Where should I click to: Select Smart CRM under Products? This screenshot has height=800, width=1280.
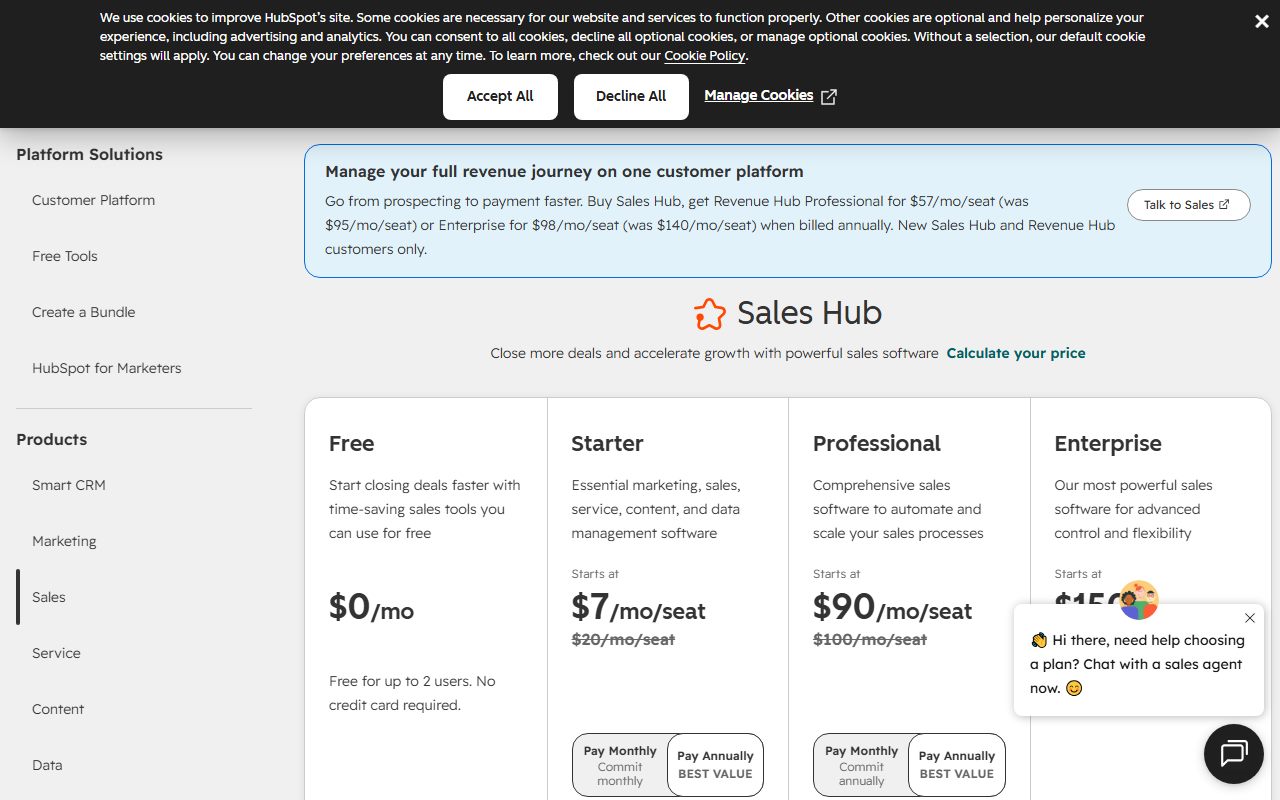(x=69, y=485)
